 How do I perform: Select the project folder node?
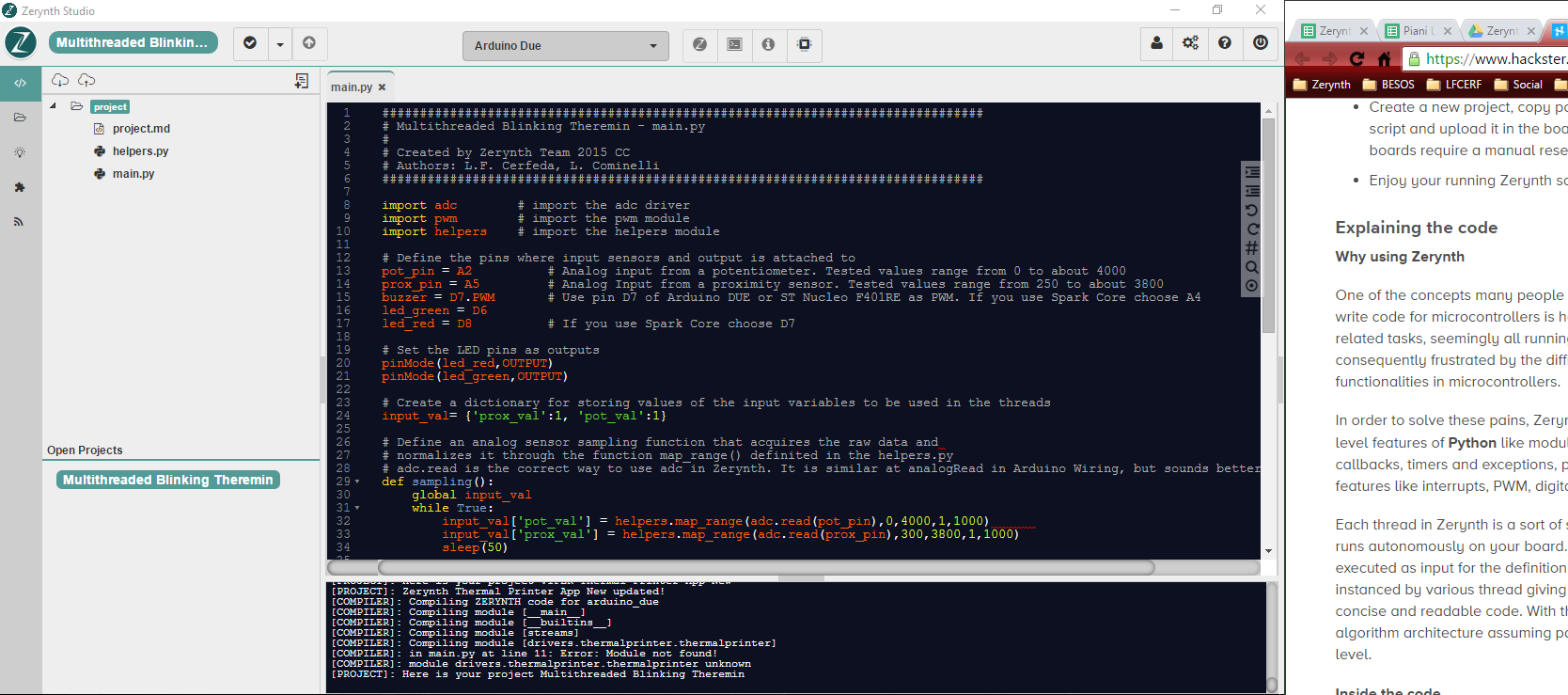[110, 107]
